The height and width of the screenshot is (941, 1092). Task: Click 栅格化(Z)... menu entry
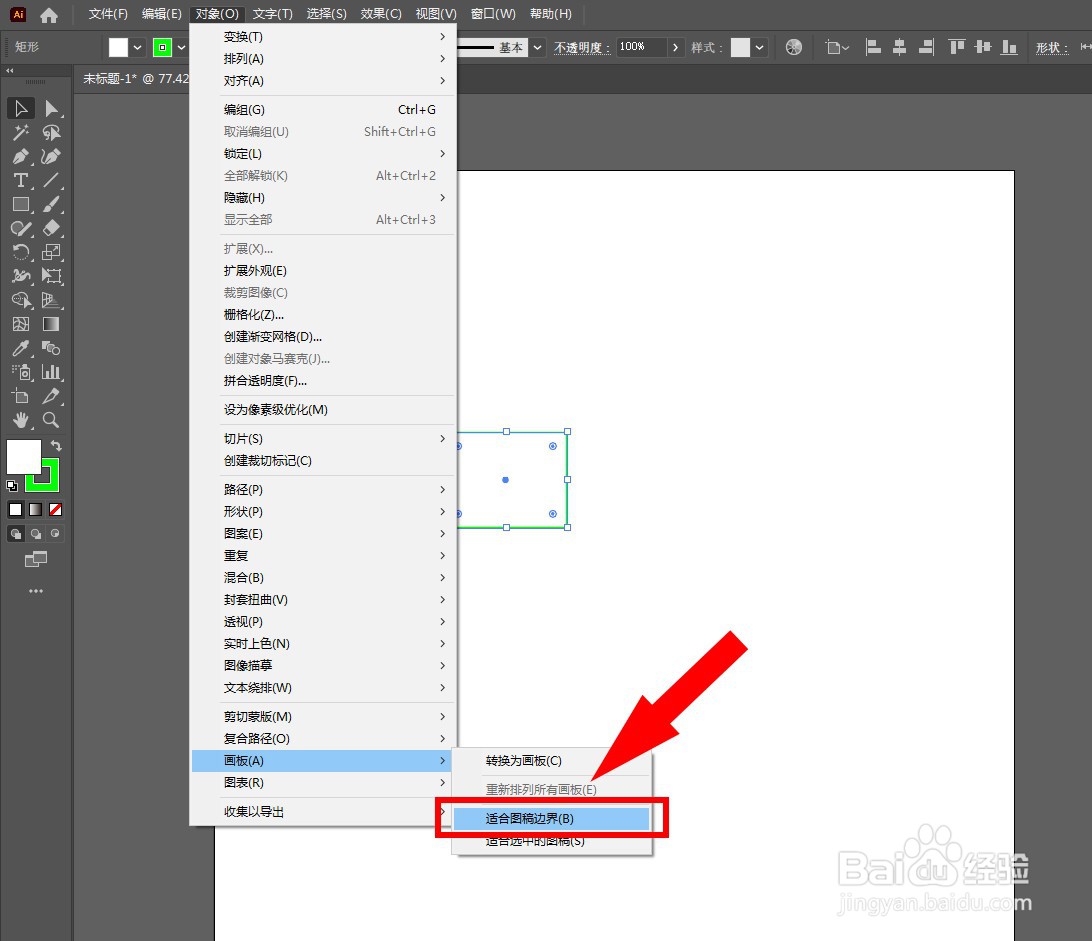pyautogui.click(x=324, y=315)
